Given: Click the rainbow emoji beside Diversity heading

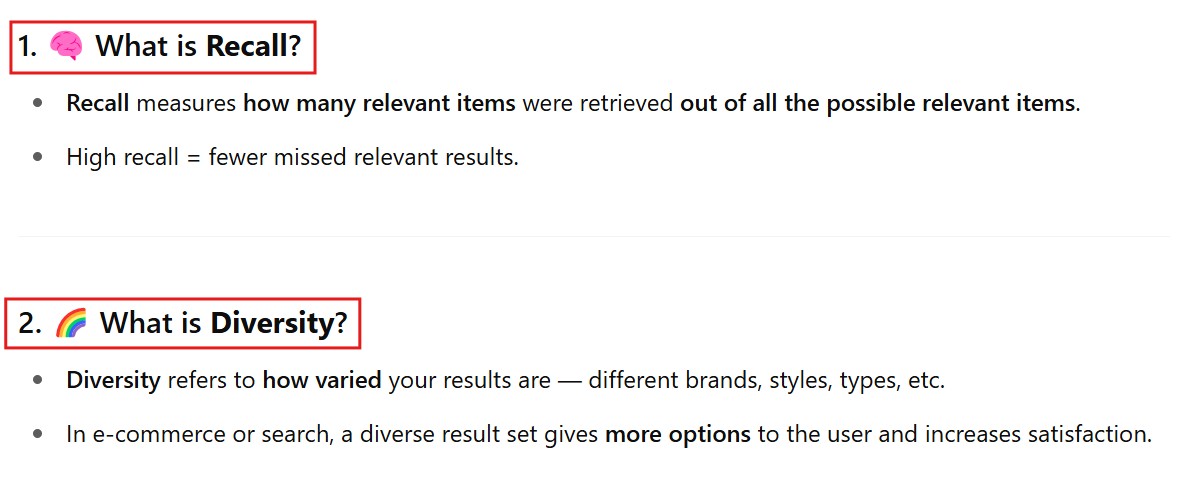Looking at the screenshot, I should [x=70, y=323].
